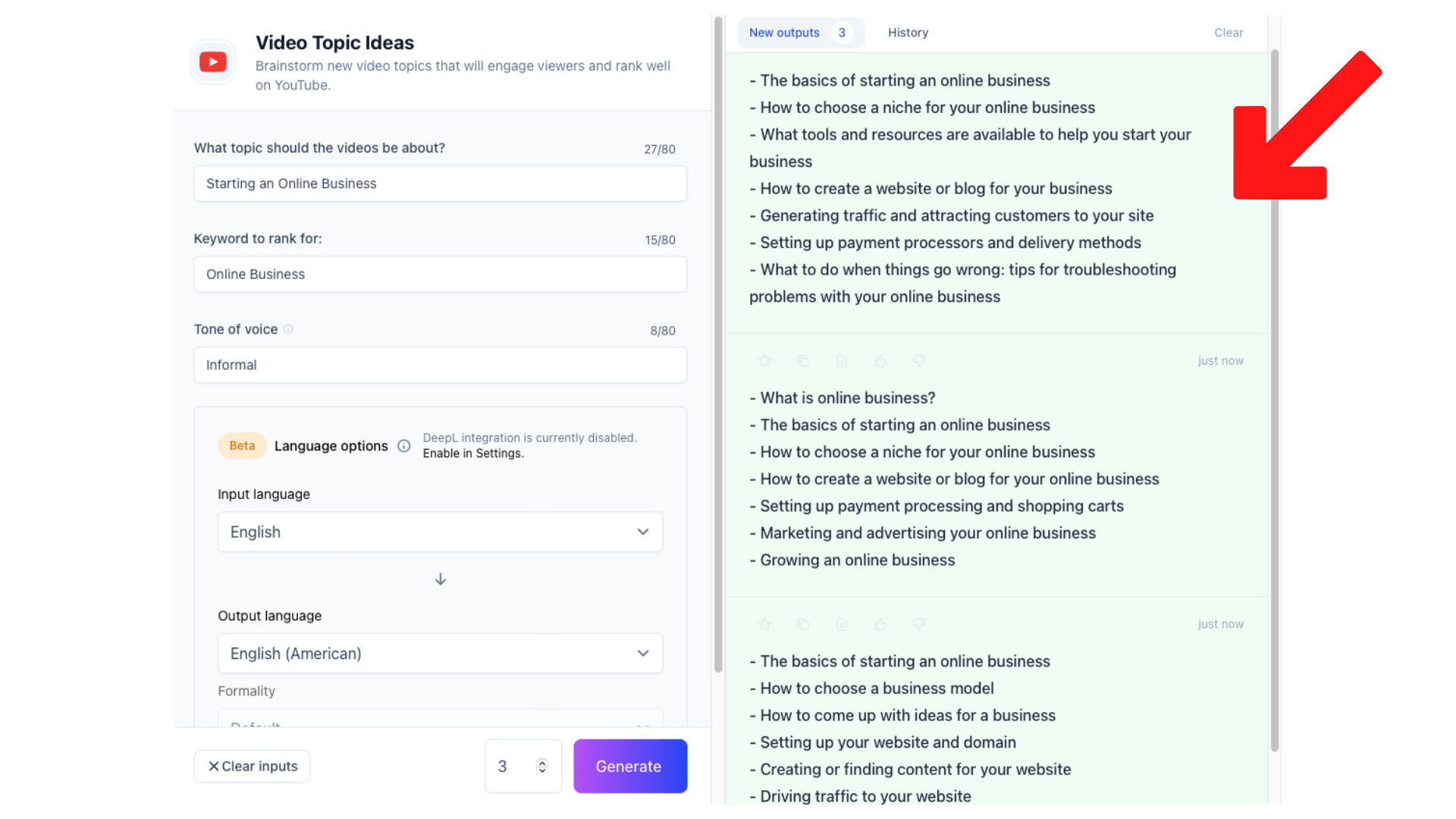The width and height of the screenshot is (1456, 819).
Task: Copy the third generated output
Action: pyautogui.click(x=803, y=624)
